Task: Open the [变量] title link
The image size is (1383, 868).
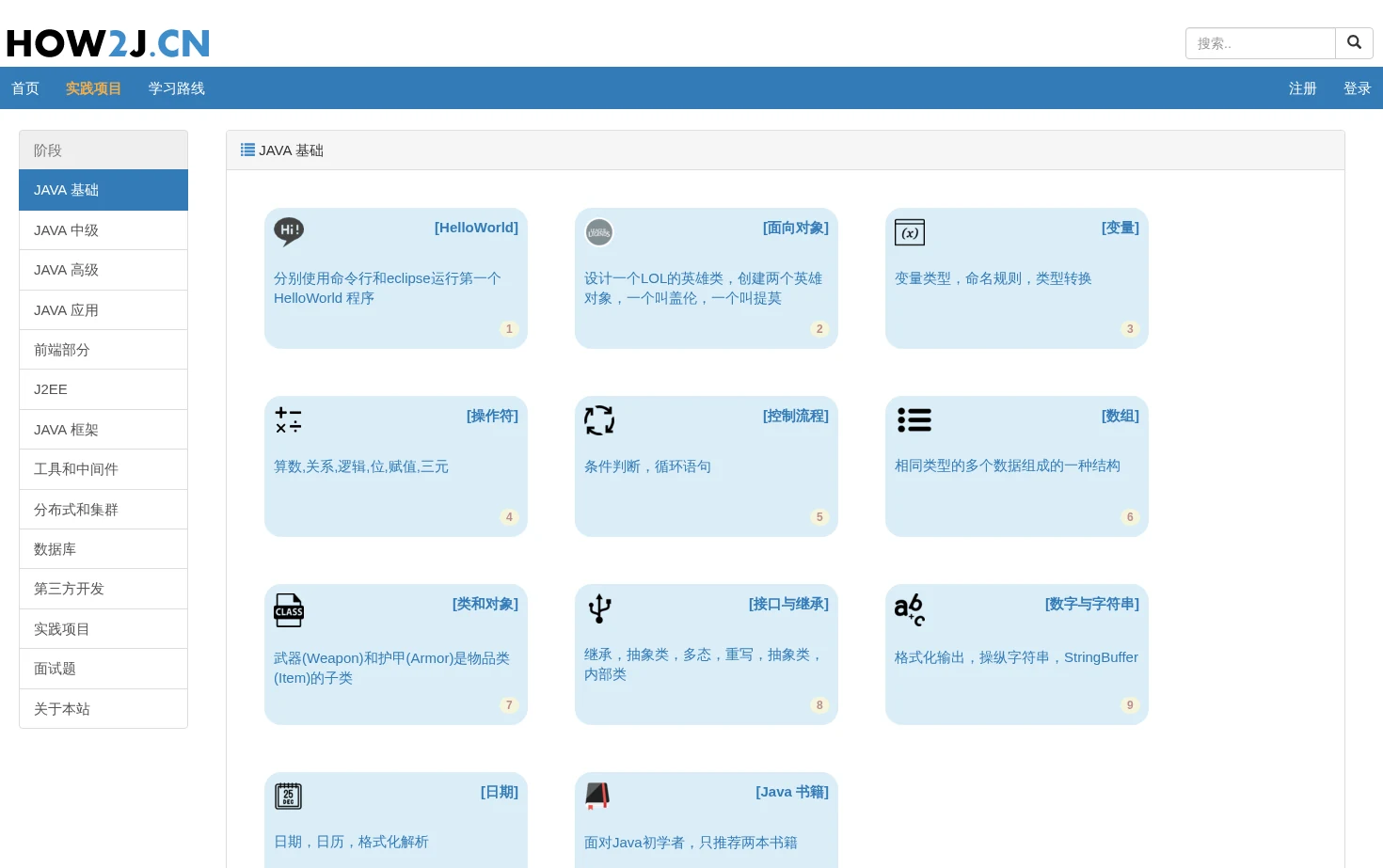Action: [1121, 228]
